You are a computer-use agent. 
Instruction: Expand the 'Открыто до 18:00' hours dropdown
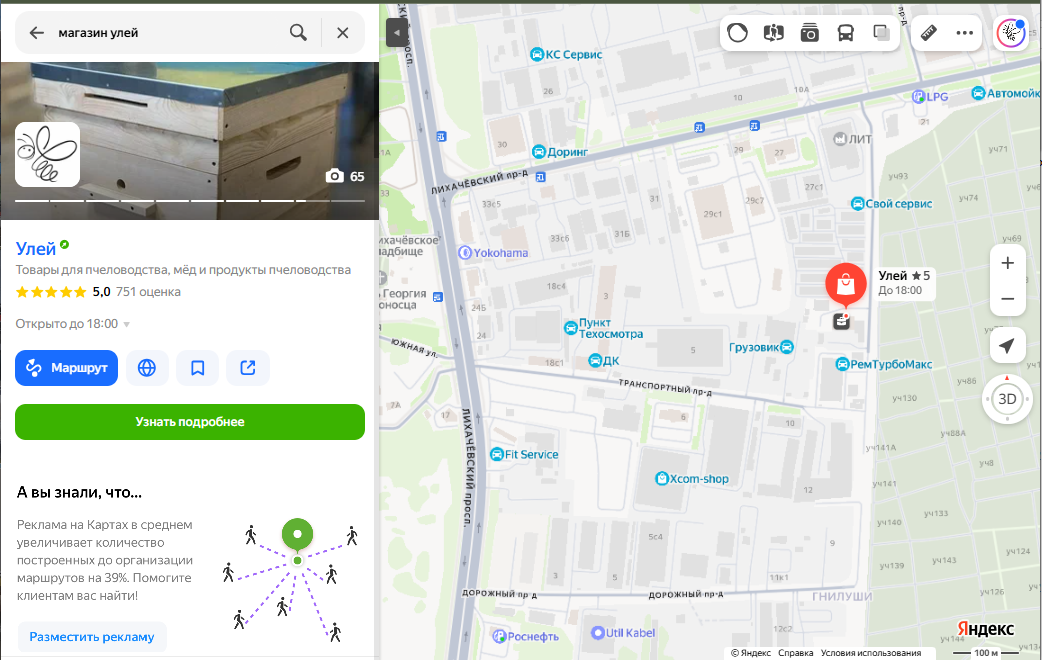72,324
